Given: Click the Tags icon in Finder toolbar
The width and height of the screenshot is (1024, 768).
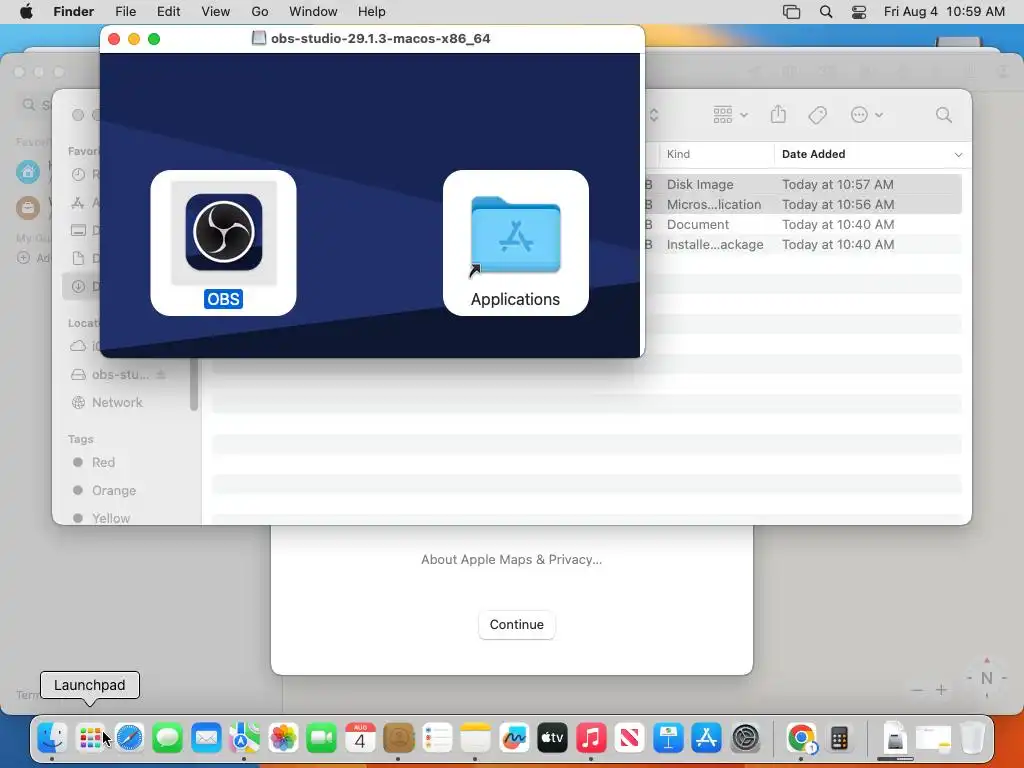Looking at the screenshot, I should click(x=817, y=116).
